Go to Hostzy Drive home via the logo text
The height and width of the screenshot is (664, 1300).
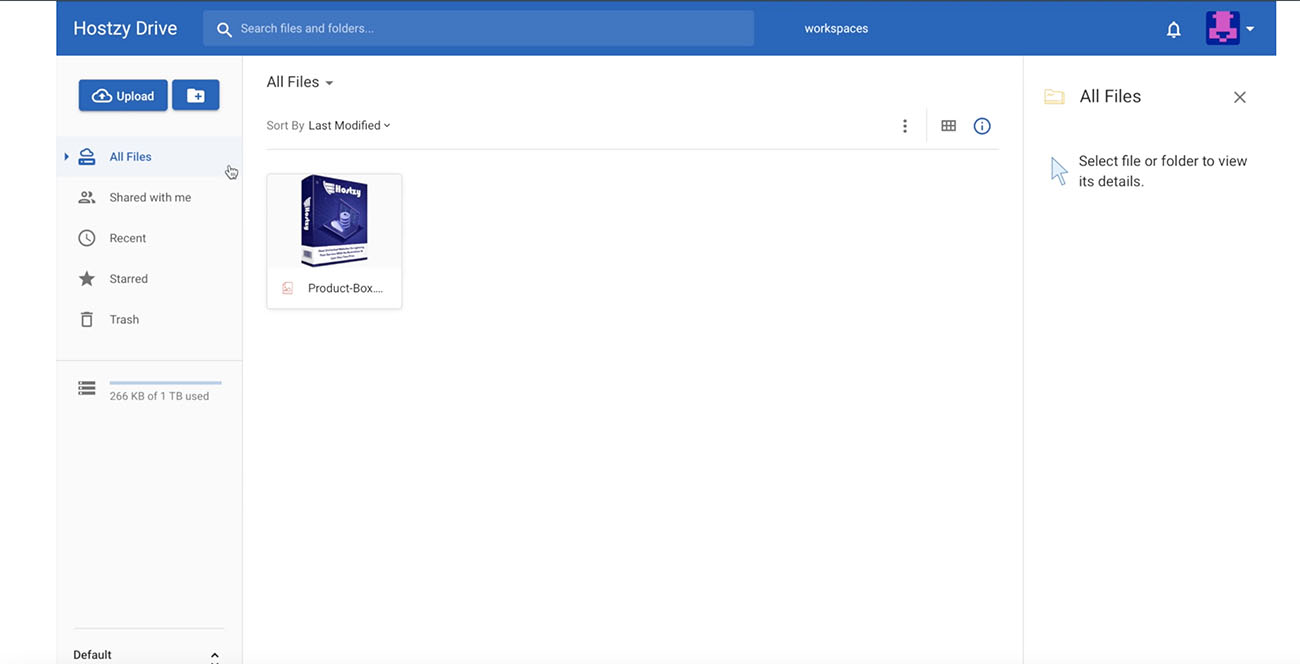pos(125,28)
